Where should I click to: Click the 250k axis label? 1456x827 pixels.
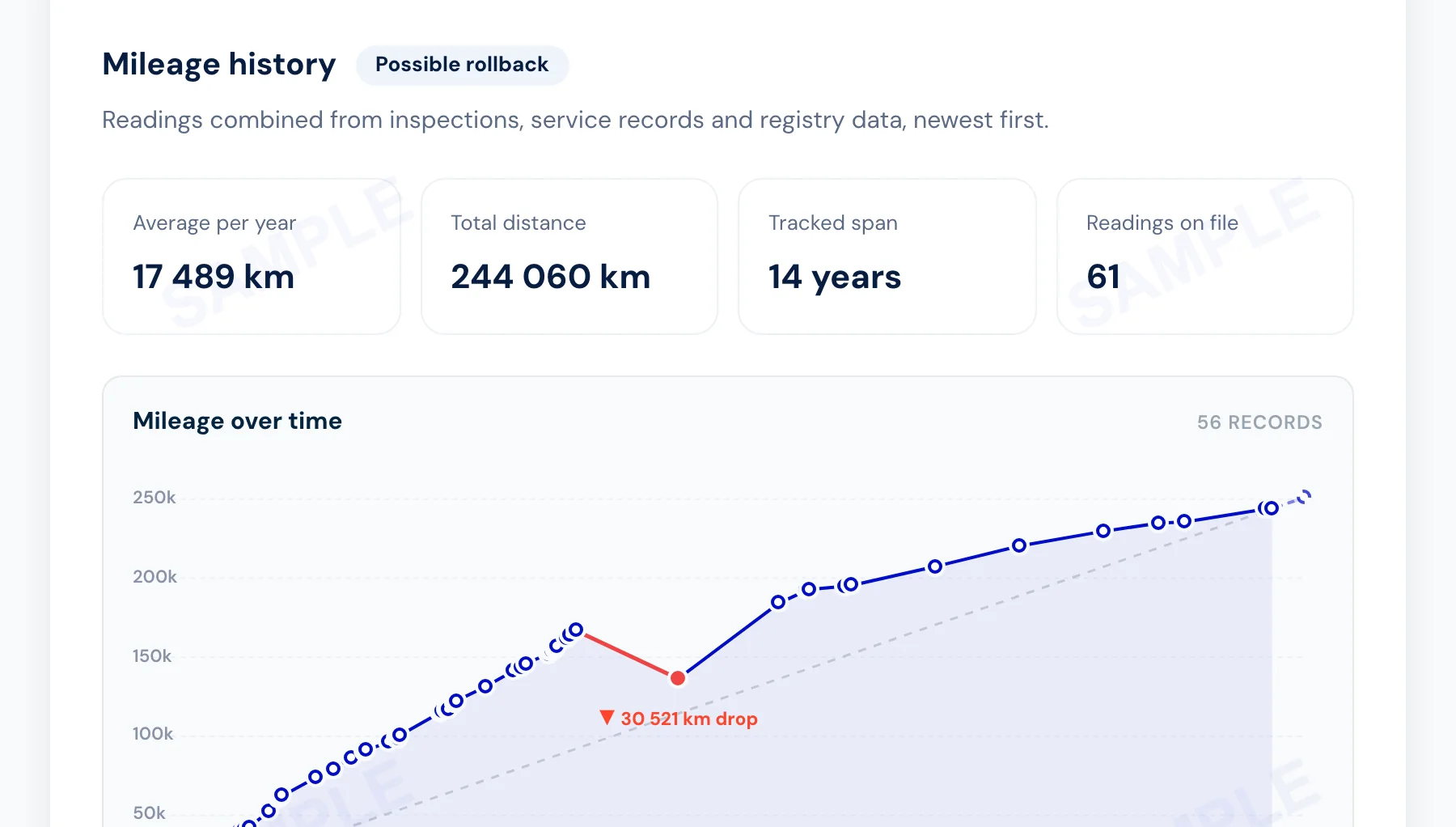click(x=154, y=498)
